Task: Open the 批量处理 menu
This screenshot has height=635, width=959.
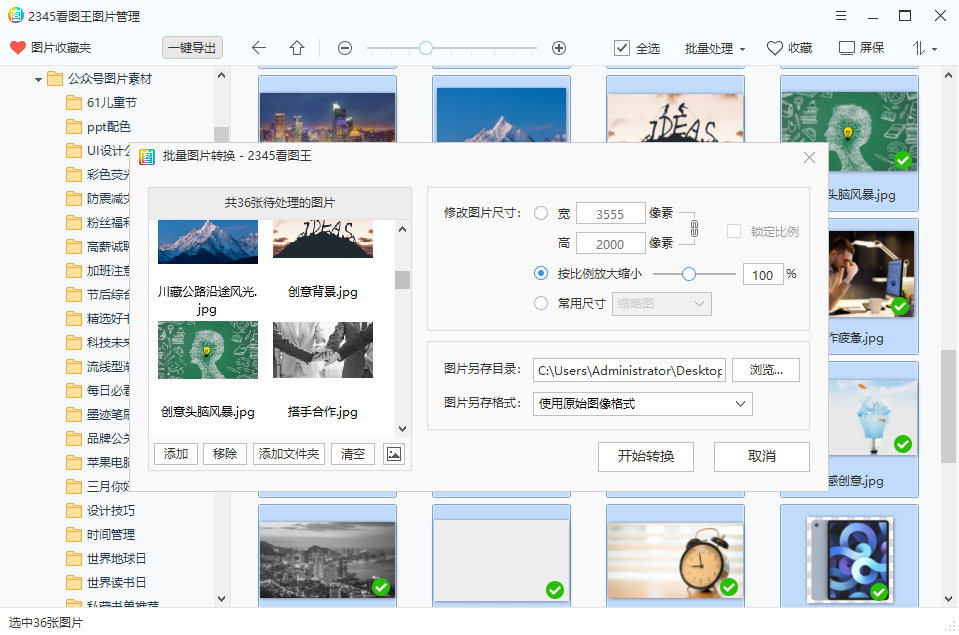Action: pyautogui.click(x=712, y=47)
